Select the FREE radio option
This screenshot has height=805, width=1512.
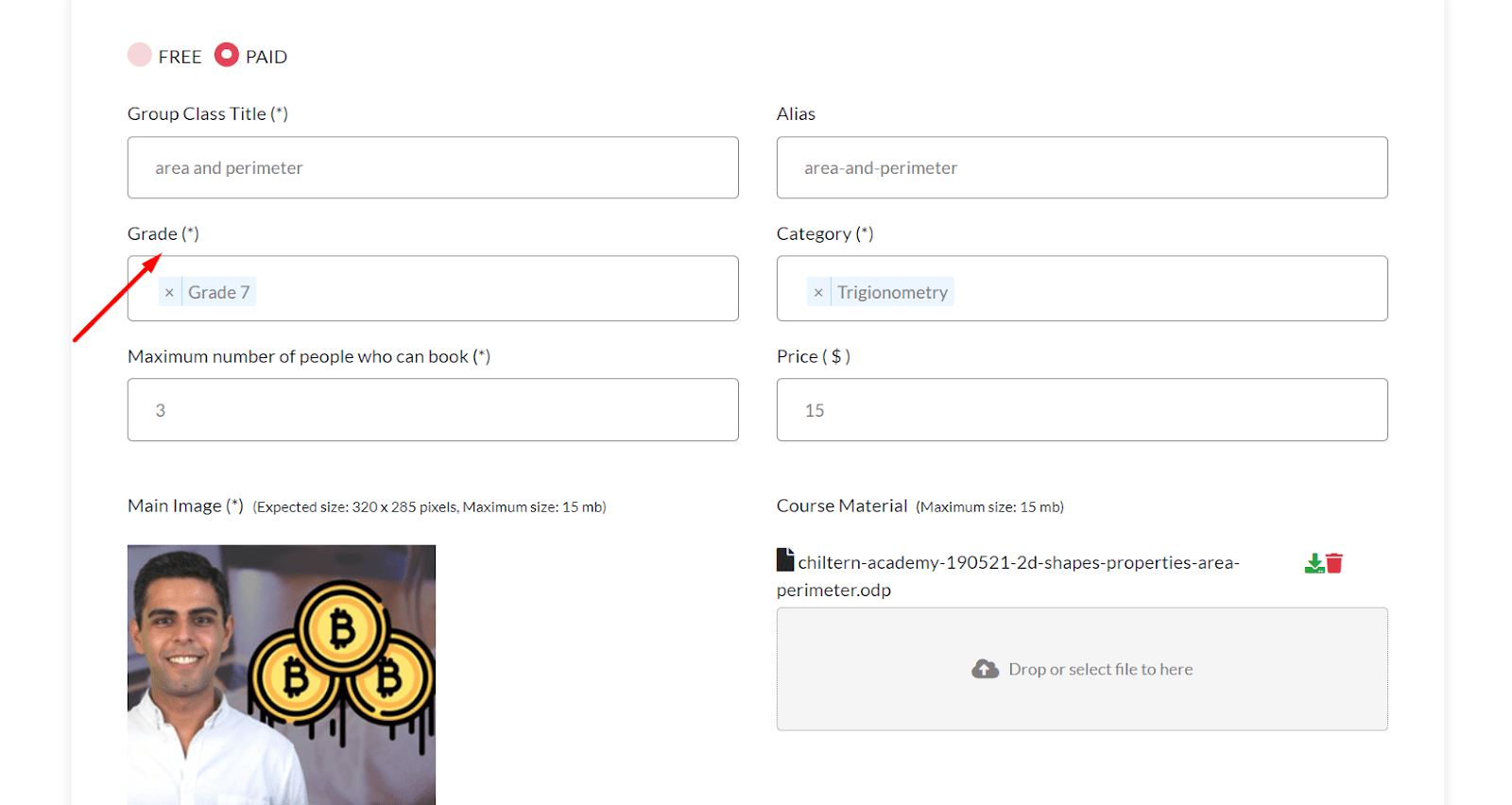tap(140, 55)
